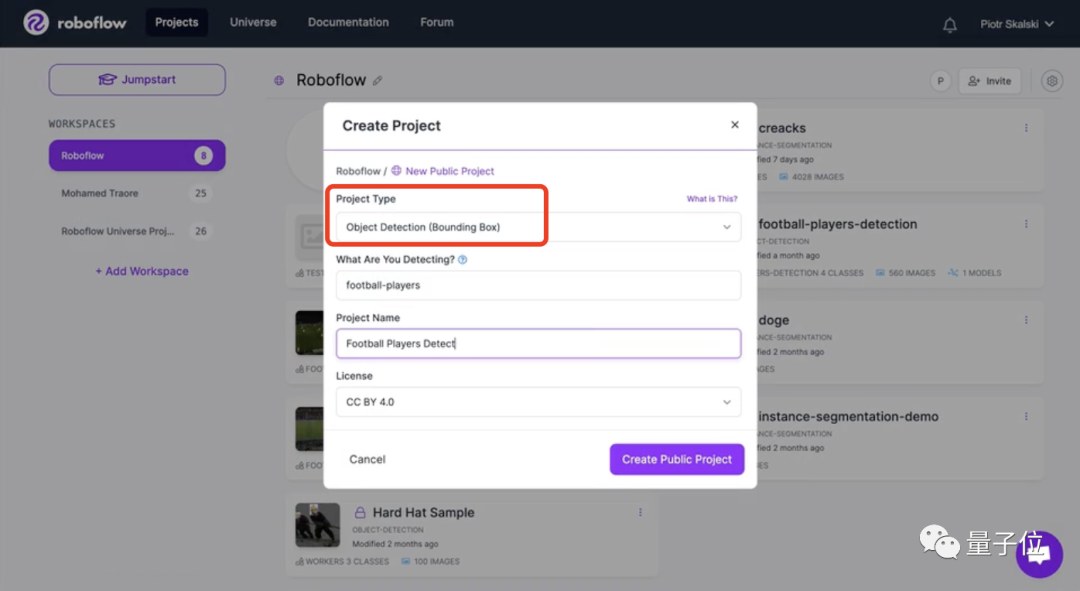Open the chat support bubble
1080x591 pixels.
(1039, 554)
